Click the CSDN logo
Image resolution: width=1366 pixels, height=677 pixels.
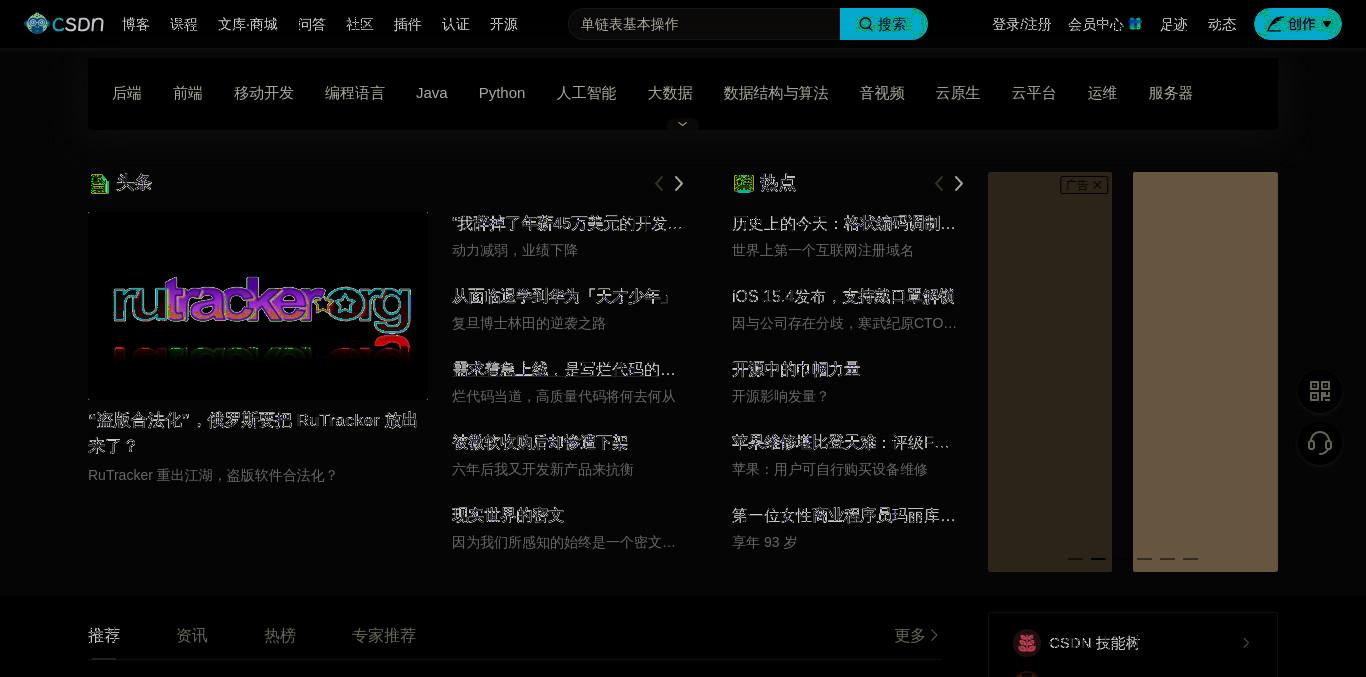64,23
